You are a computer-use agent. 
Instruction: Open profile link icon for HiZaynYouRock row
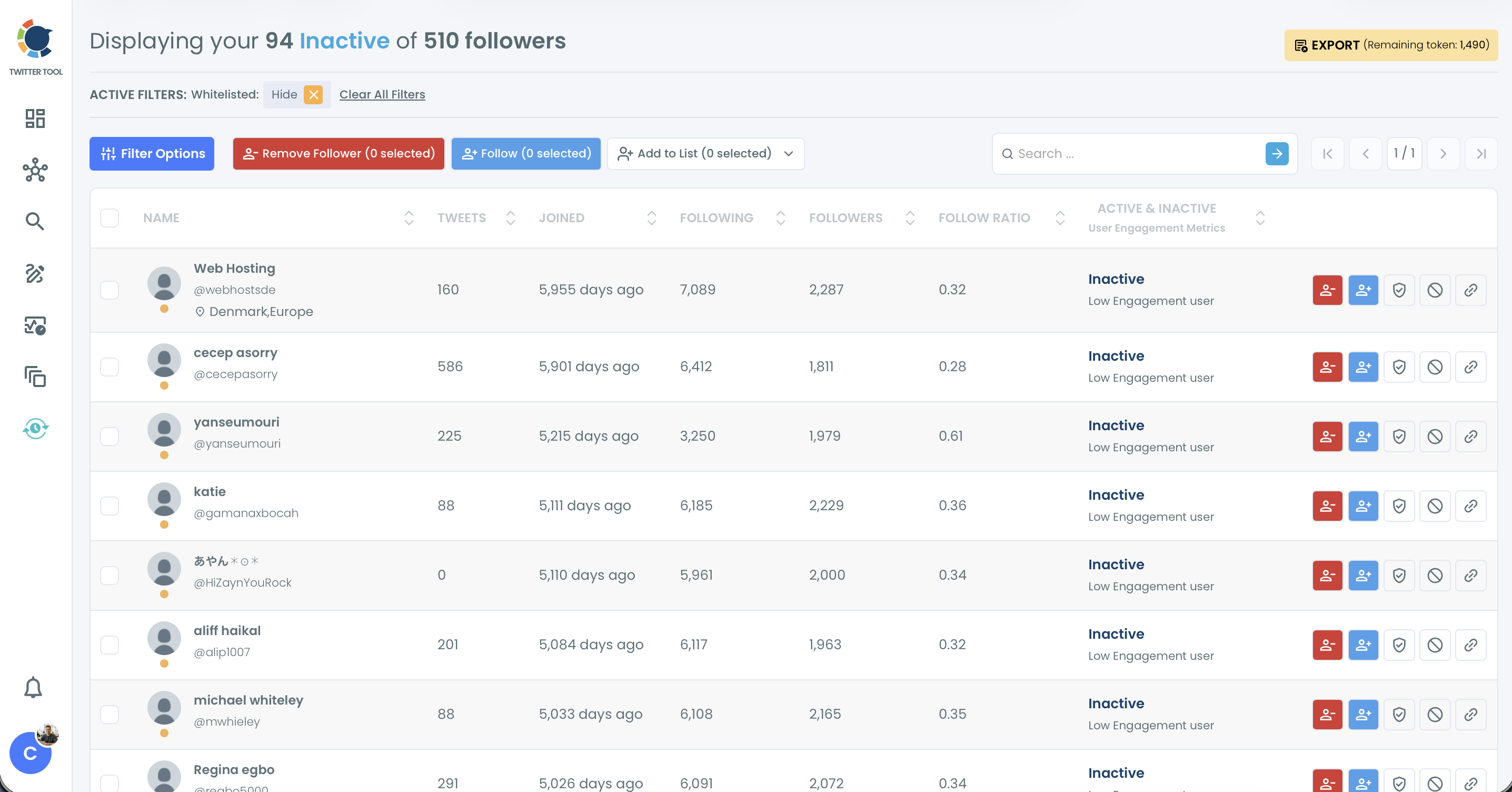1470,575
